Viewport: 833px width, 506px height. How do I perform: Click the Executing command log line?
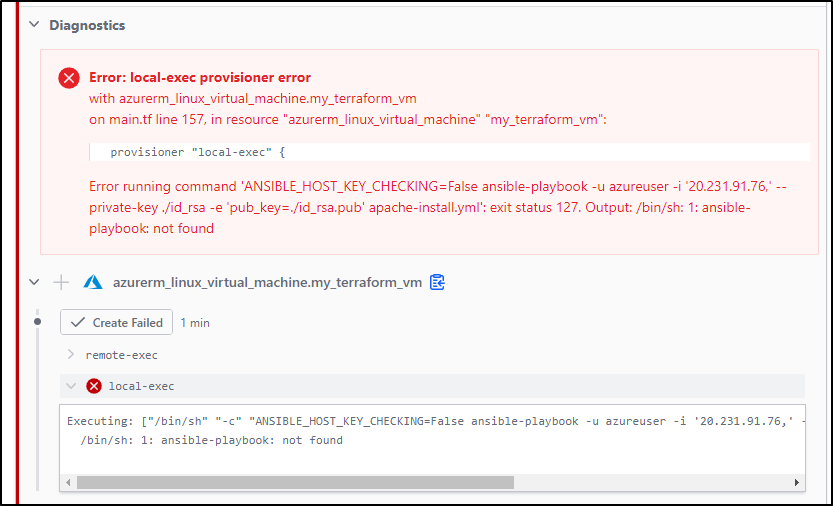pos(434,421)
